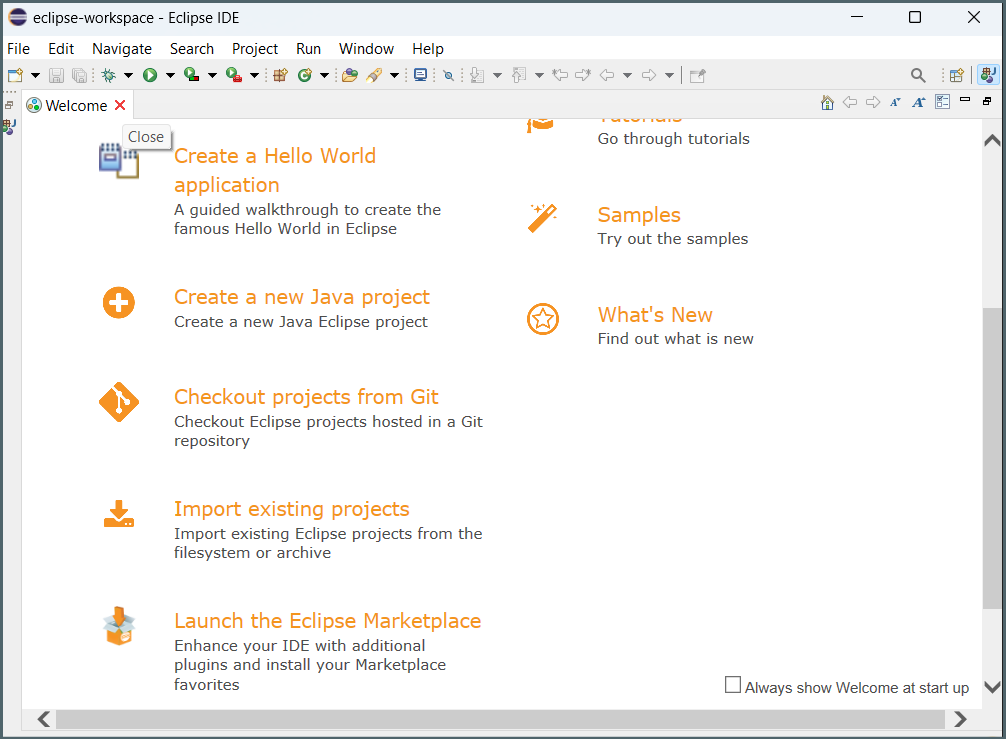Viewport: 1006px width, 739px height.
Task: Open the Samples link
Action: coord(639,215)
